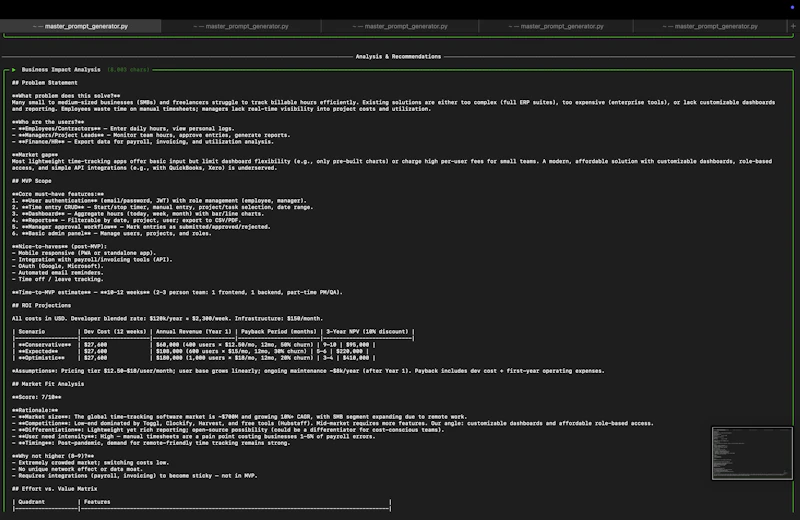The image size is (800, 520).
Task: Click the "Differentiation" bullet line
Action: pos(228,430)
